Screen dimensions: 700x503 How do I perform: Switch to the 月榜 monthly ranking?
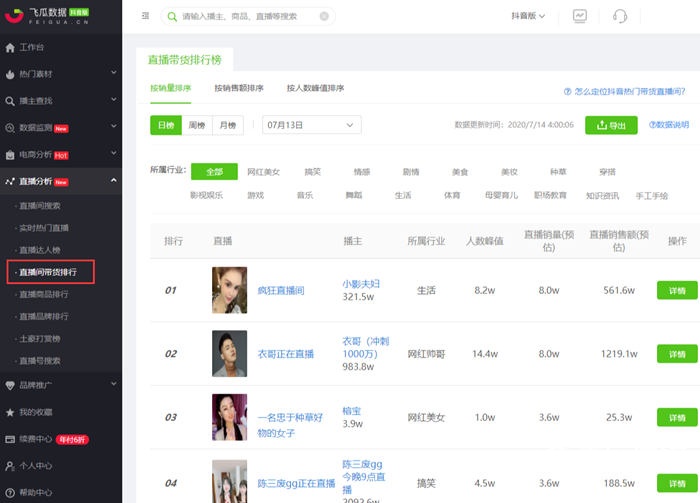tap(229, 125)
